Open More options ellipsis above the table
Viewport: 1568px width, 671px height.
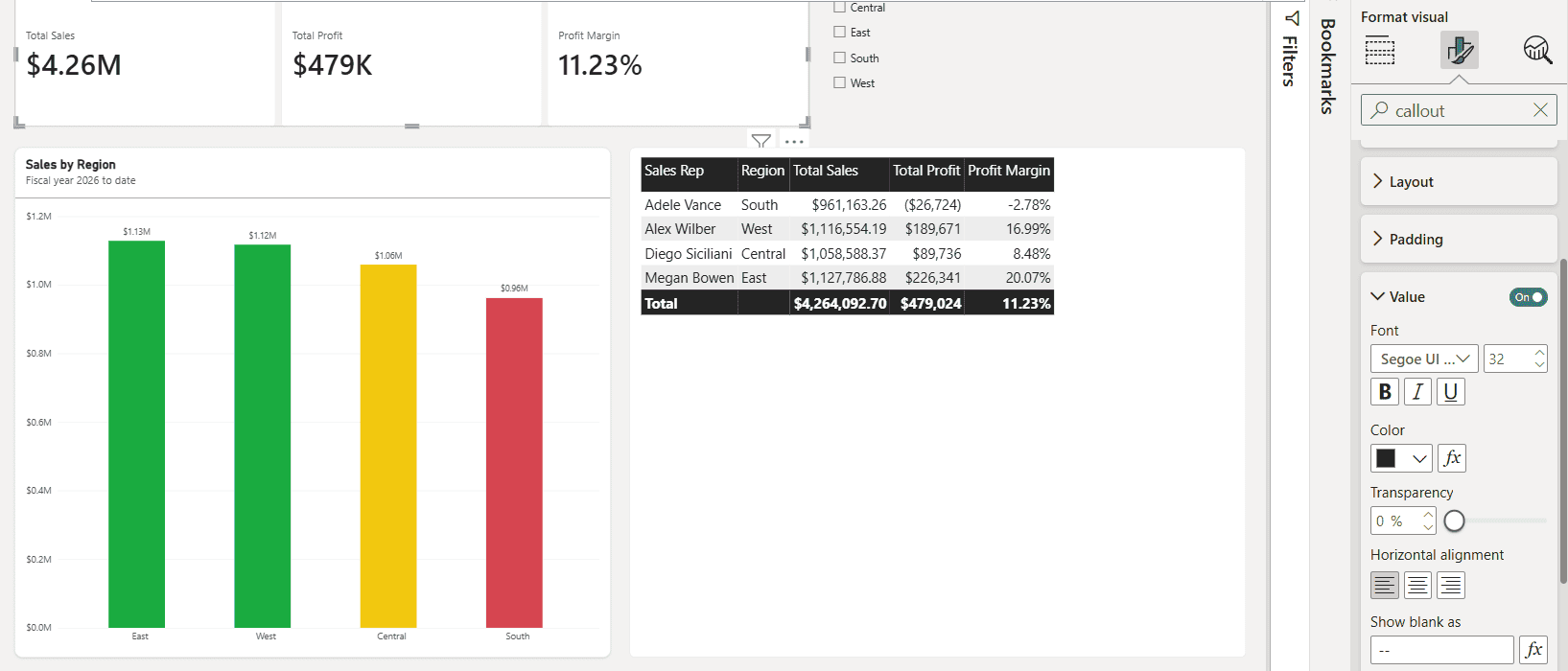coord(794,141)
